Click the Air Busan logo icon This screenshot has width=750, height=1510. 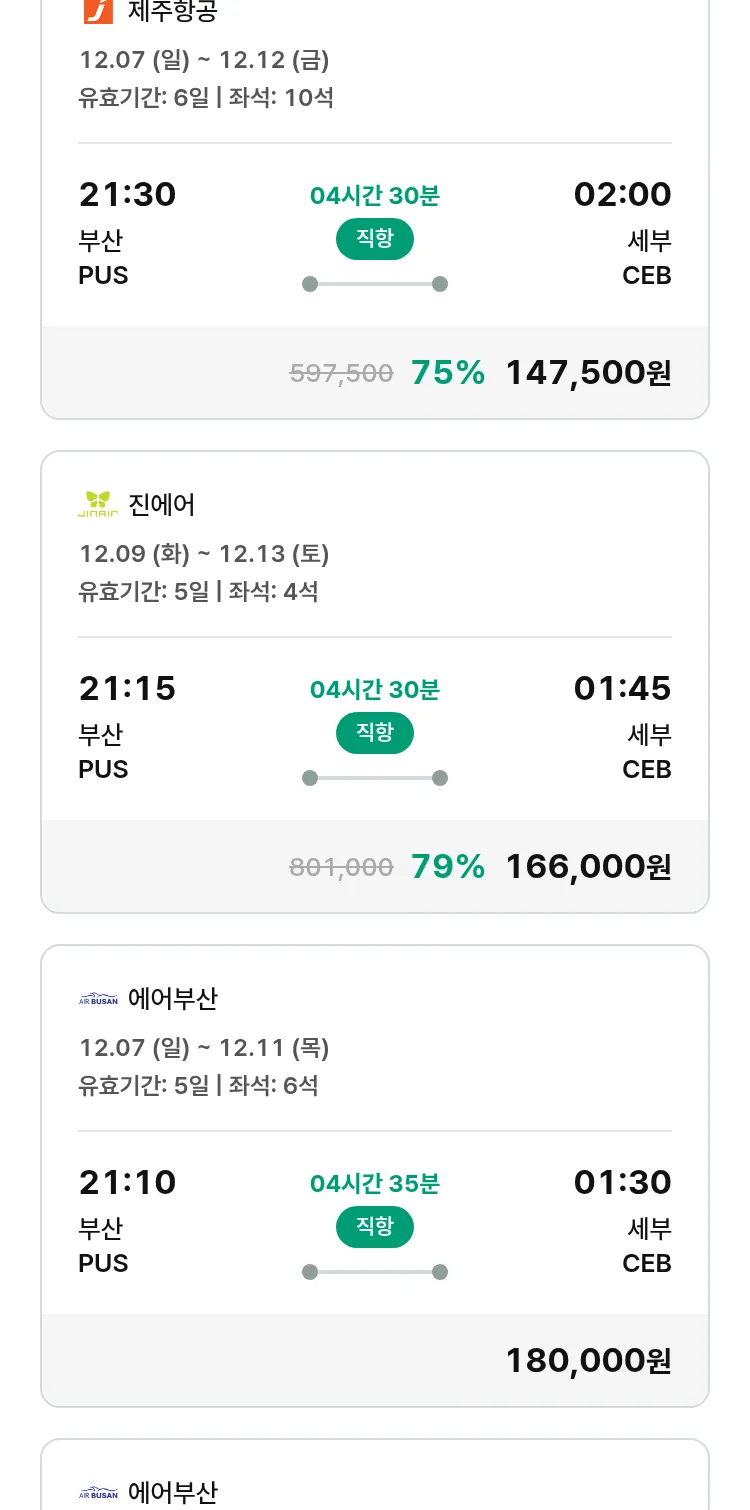(x=98, y=998)
